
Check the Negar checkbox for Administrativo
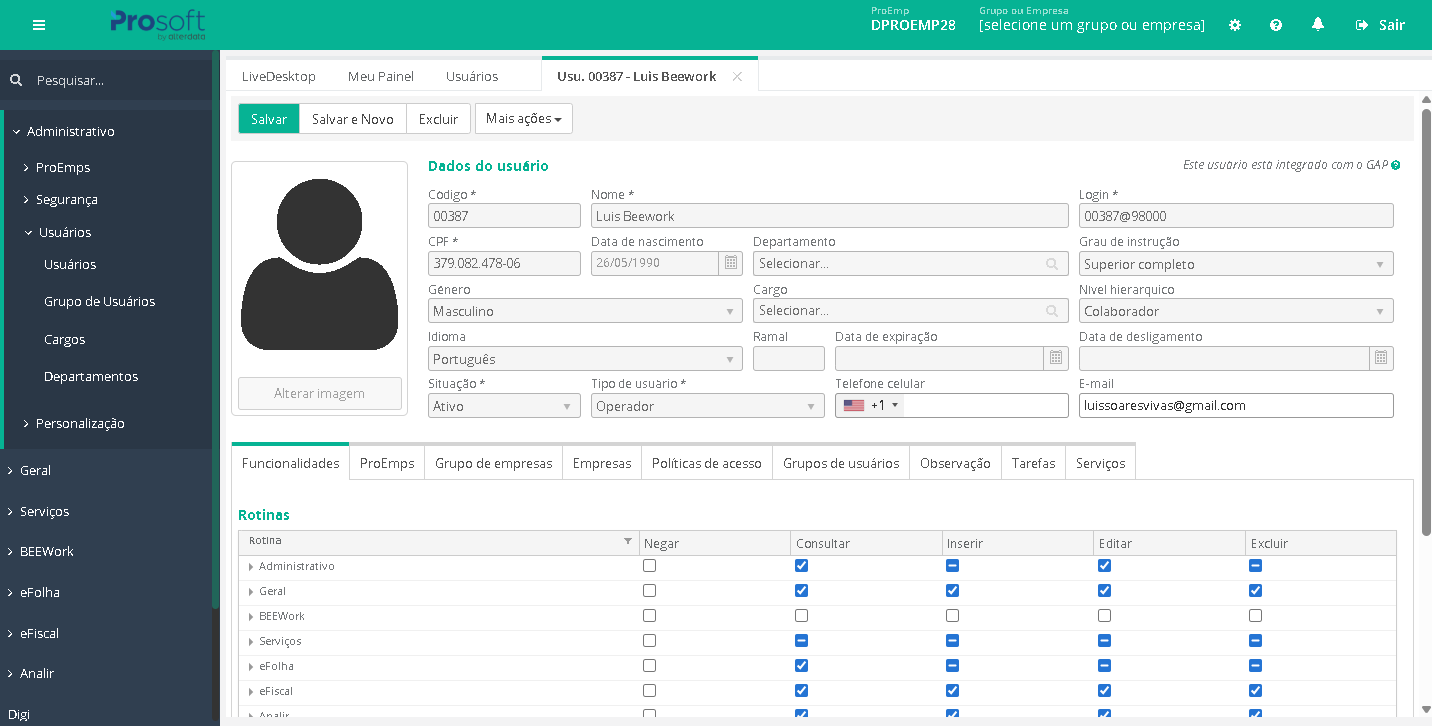(x=650, y=566)
